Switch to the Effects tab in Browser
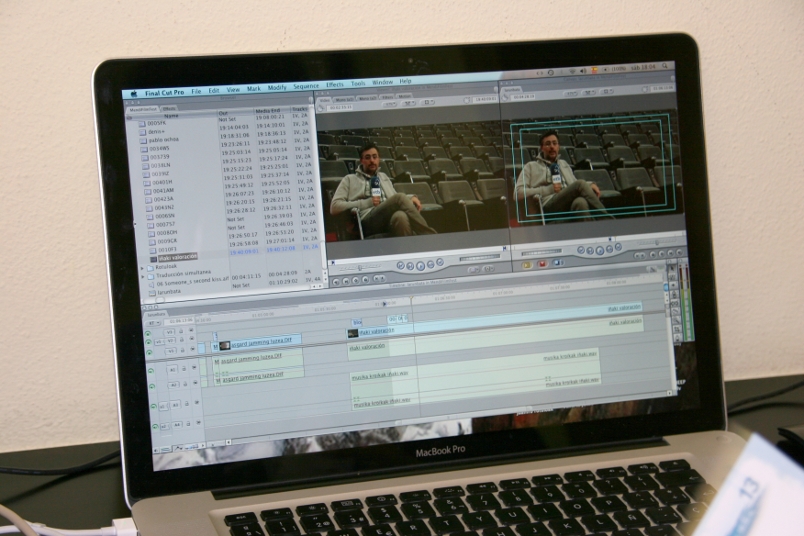This screenshot has width=804, height=536. 169,108
